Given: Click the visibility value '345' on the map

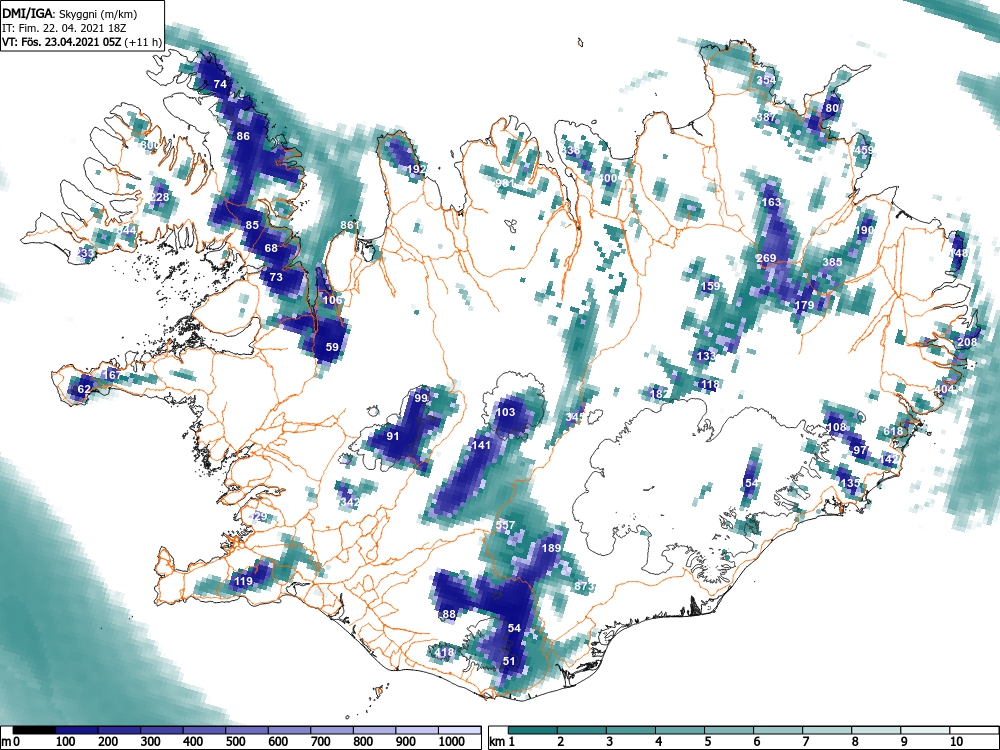Looking at the screenshot, I should click(575, 417).
